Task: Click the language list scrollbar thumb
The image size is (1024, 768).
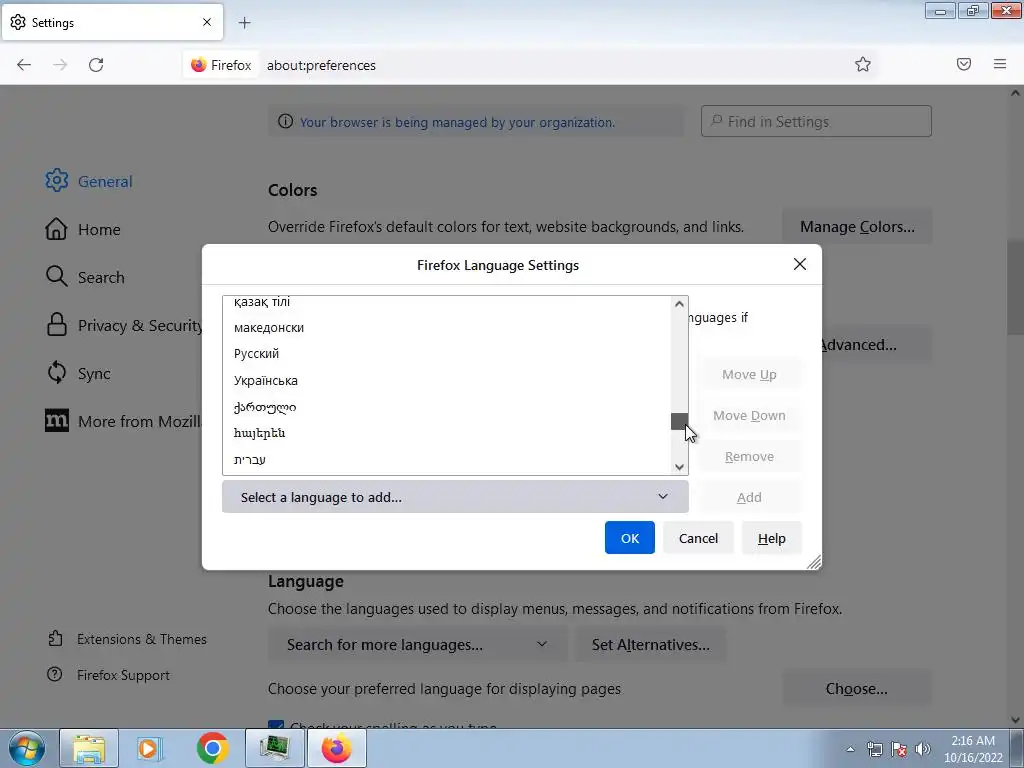Action: (679, 421)
